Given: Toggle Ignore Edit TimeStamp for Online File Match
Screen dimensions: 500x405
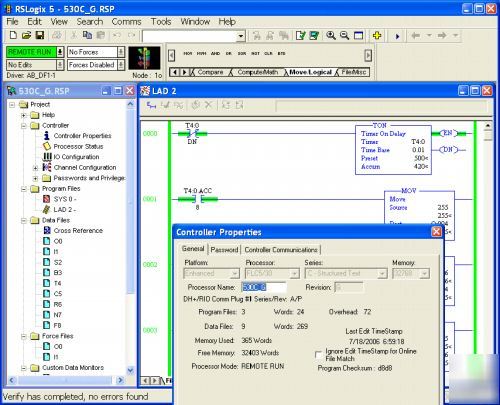Looking at the screenshot, I should [x=318, y=354].
